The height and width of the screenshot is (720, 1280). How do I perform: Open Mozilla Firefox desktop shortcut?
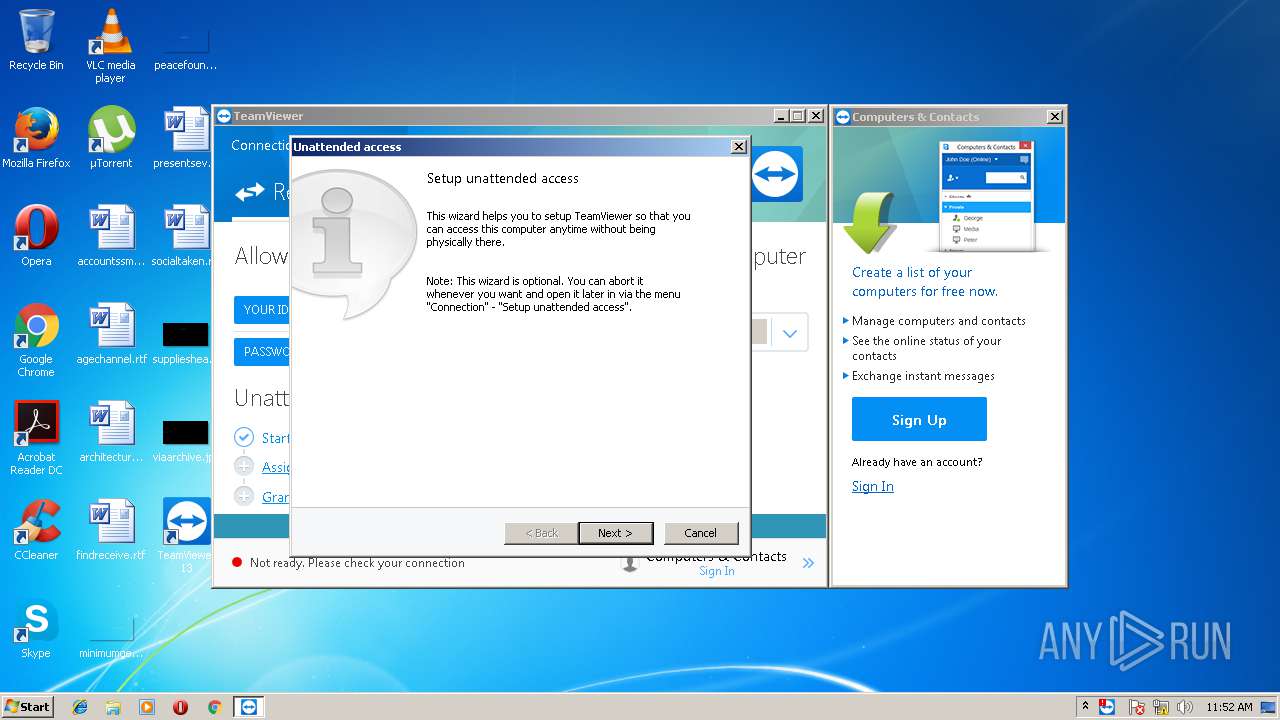tap(36, 138)
